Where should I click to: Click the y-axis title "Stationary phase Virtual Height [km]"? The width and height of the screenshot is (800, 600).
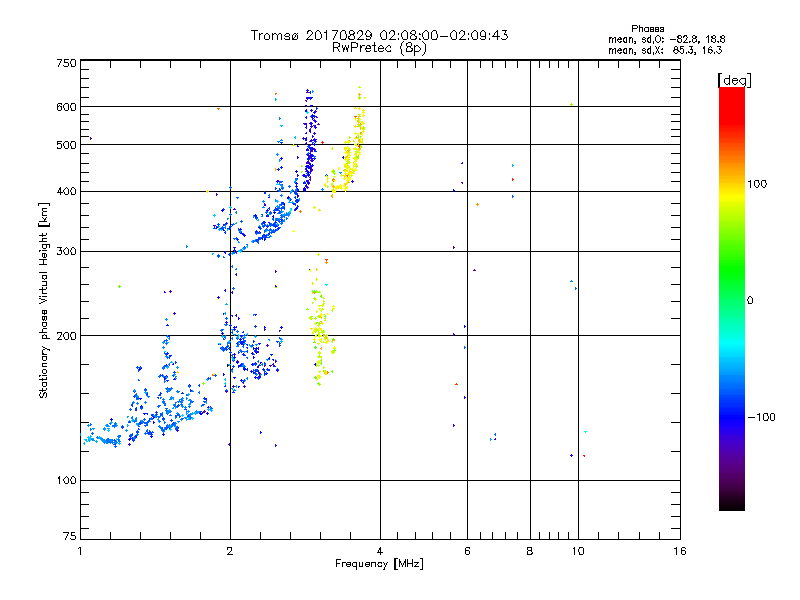click(44, 300)
